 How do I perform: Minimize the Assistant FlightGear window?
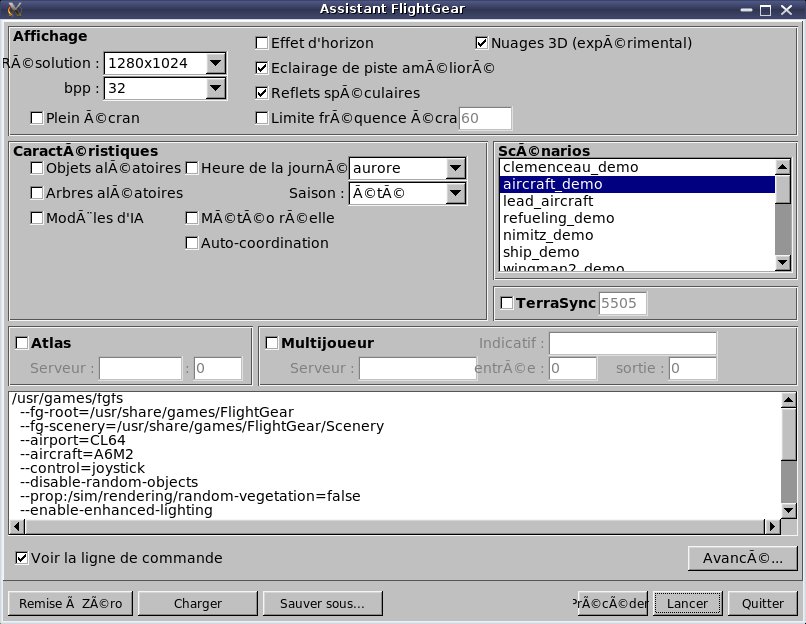click(x=746, y=10)
